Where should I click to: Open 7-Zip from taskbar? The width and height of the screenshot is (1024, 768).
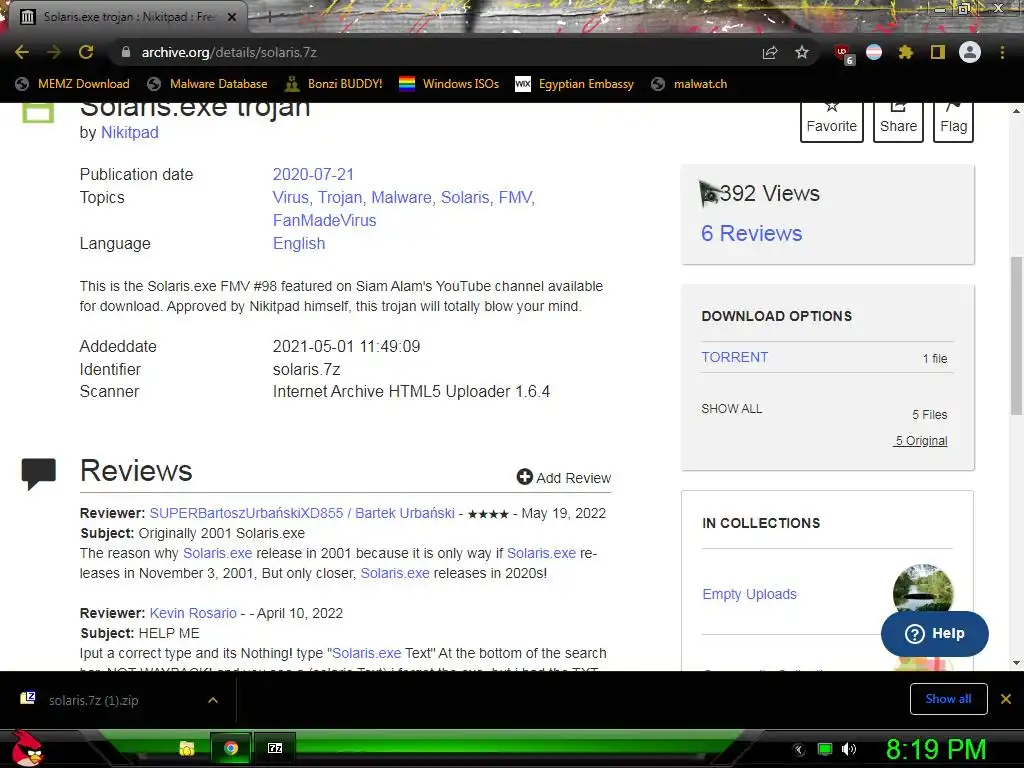point(275,748)
